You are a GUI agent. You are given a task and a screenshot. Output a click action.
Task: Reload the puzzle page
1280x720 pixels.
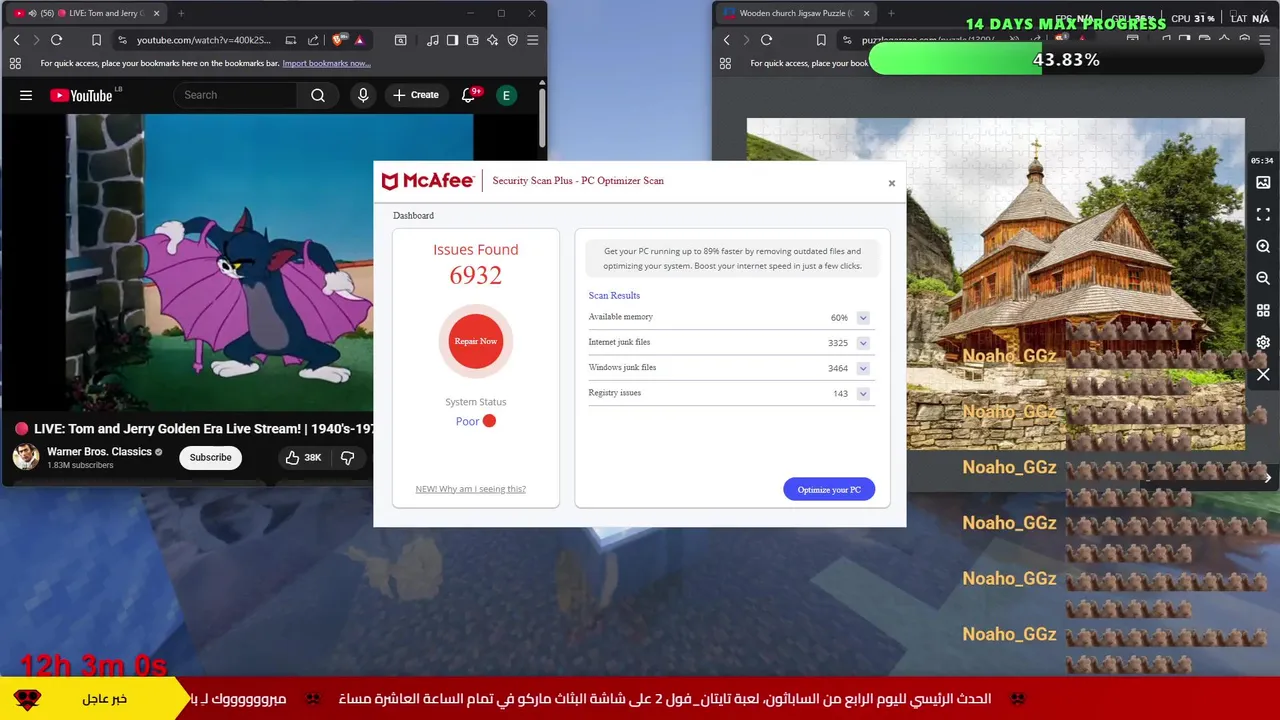click(x=766, y=40)
